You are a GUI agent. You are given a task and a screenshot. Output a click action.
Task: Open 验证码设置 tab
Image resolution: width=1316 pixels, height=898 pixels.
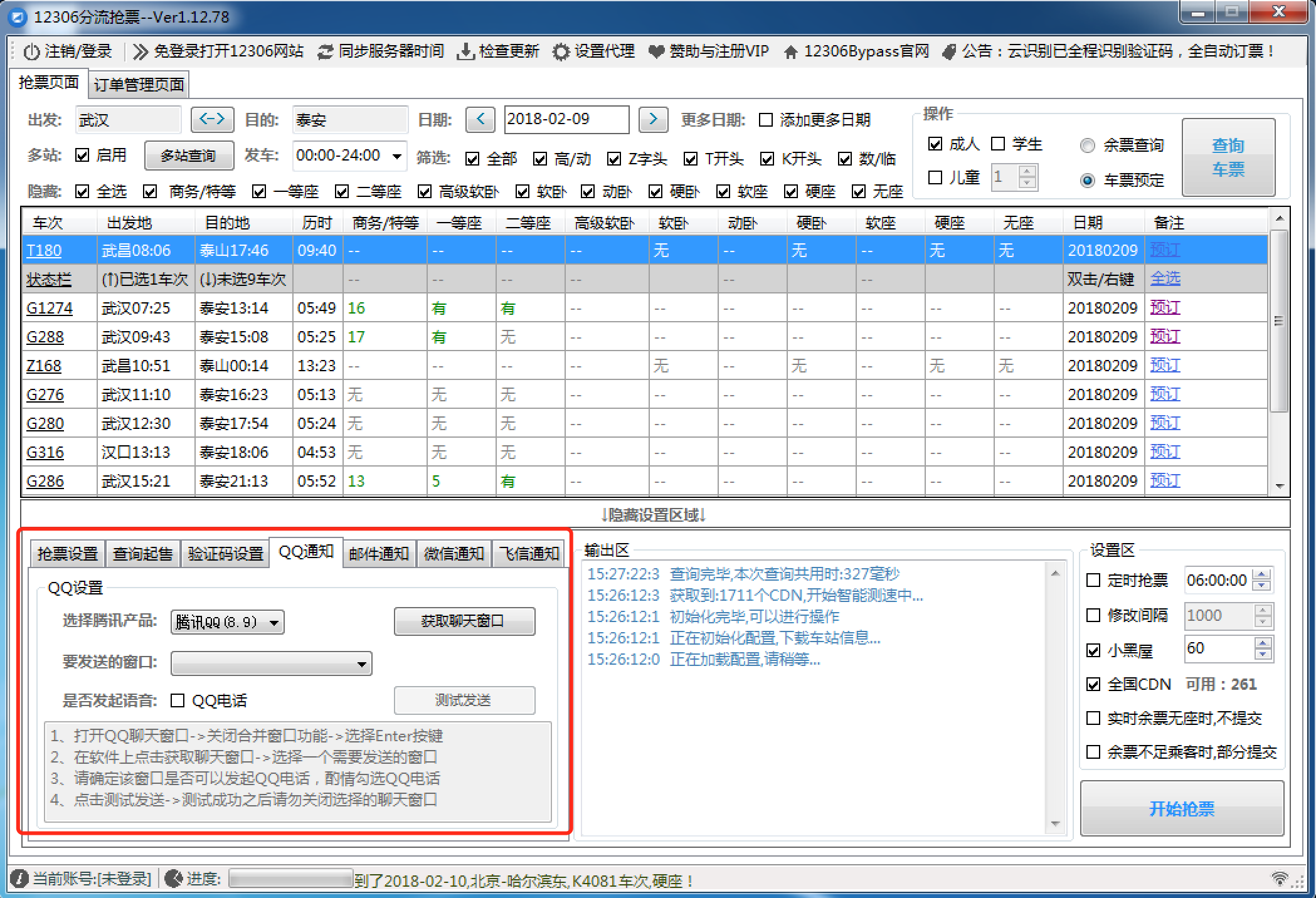(x=225, y=554)
